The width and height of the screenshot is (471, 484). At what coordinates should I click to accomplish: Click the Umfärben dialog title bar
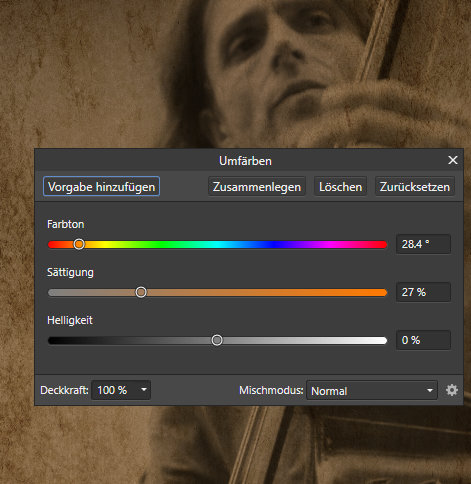(245, 161)
